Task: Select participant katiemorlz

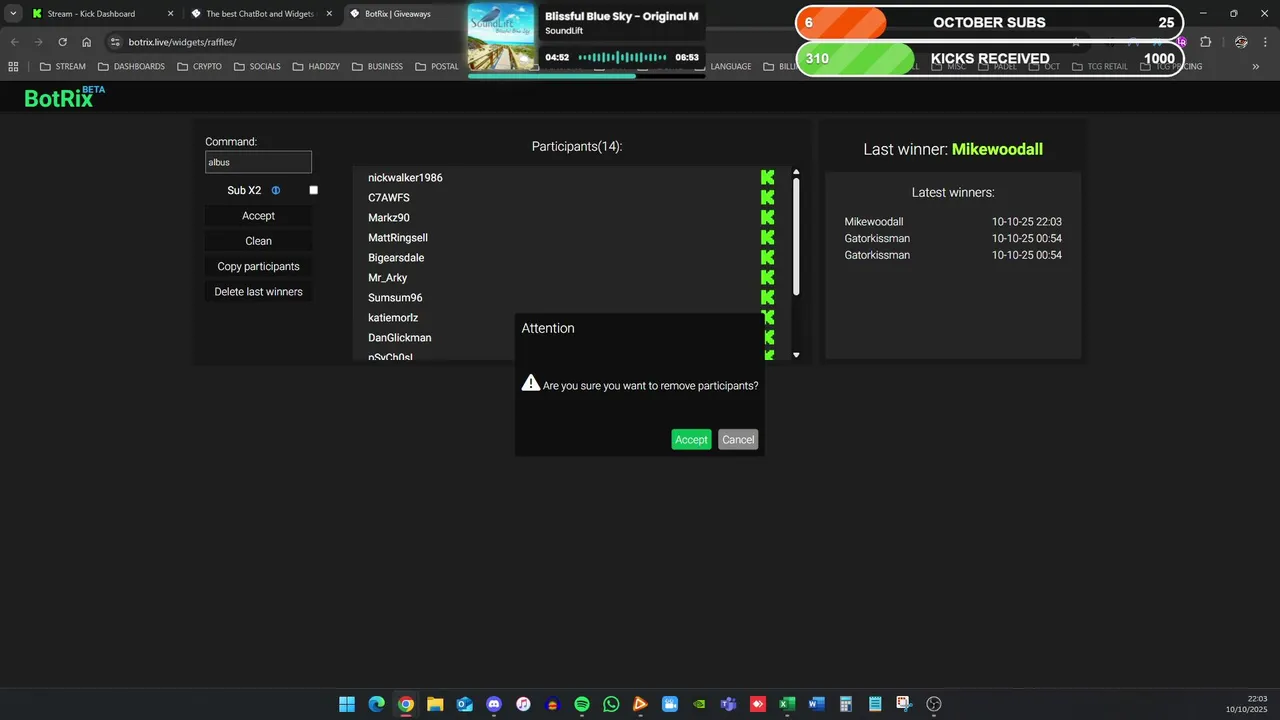Action: (393, 318)
